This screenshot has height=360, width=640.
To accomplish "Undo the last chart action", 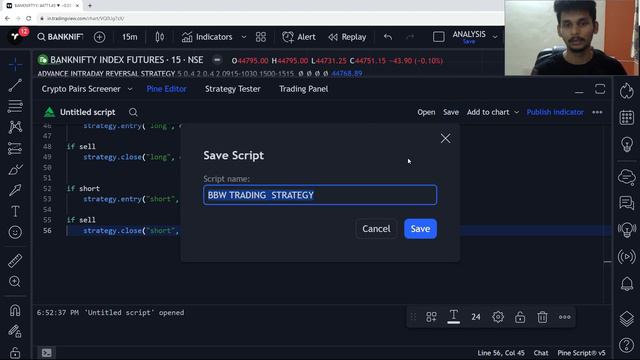I will tap(388, 37).
